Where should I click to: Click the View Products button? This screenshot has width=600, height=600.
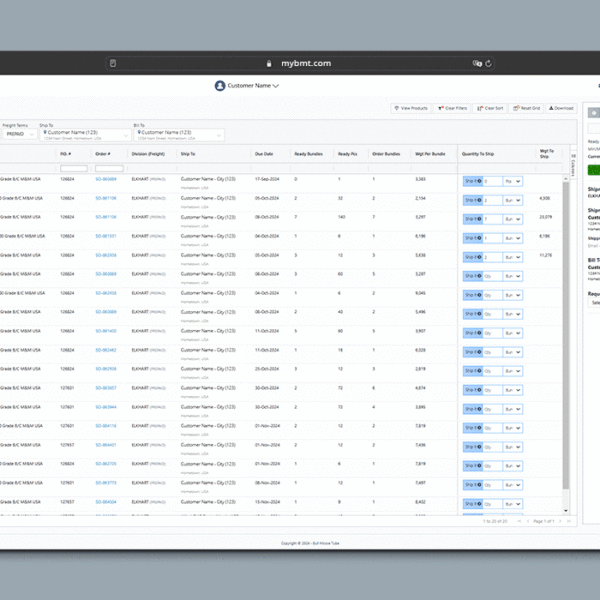411,108
